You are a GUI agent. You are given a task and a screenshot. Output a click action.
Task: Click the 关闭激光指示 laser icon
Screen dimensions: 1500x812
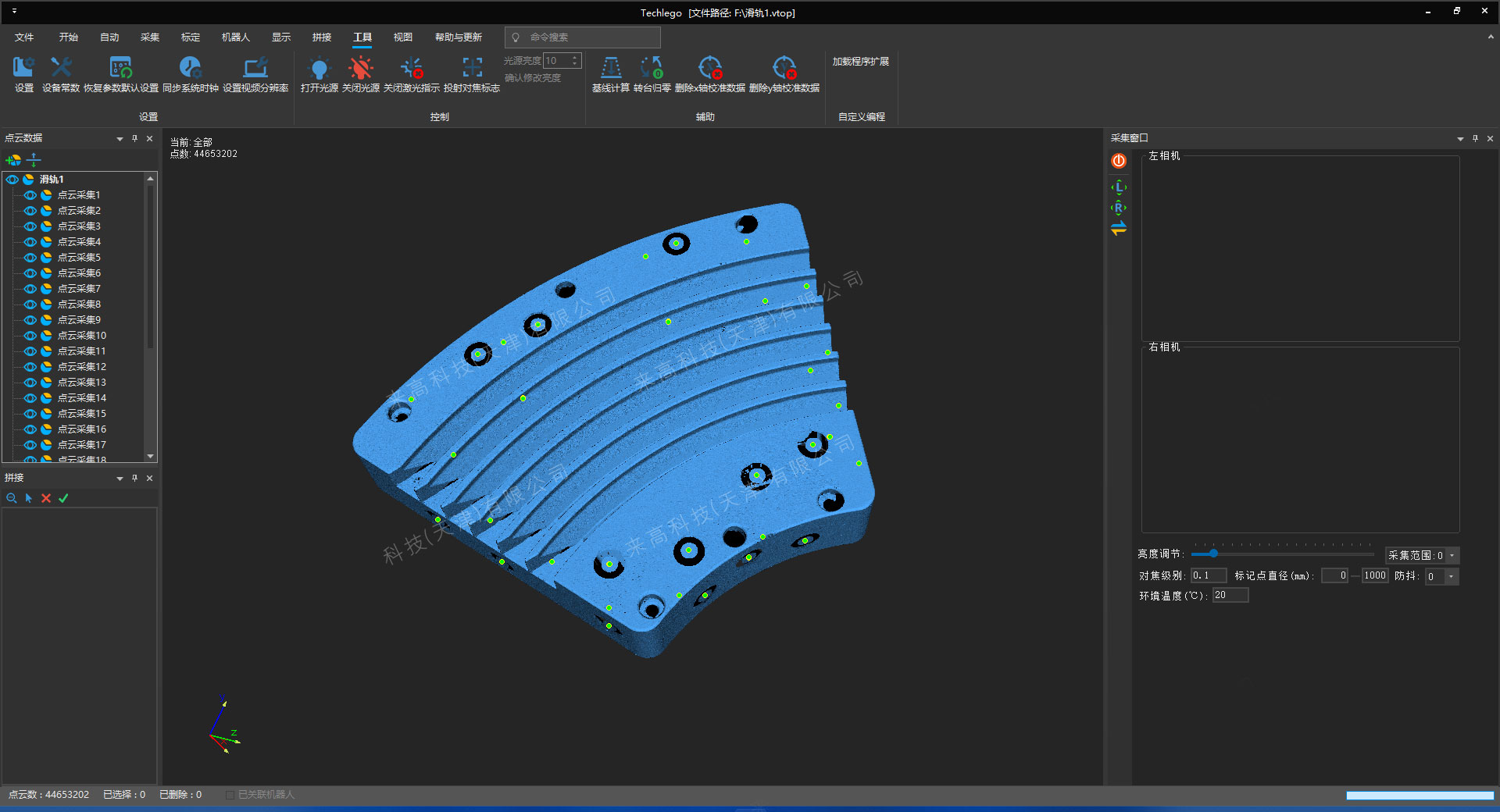[412, 68]
